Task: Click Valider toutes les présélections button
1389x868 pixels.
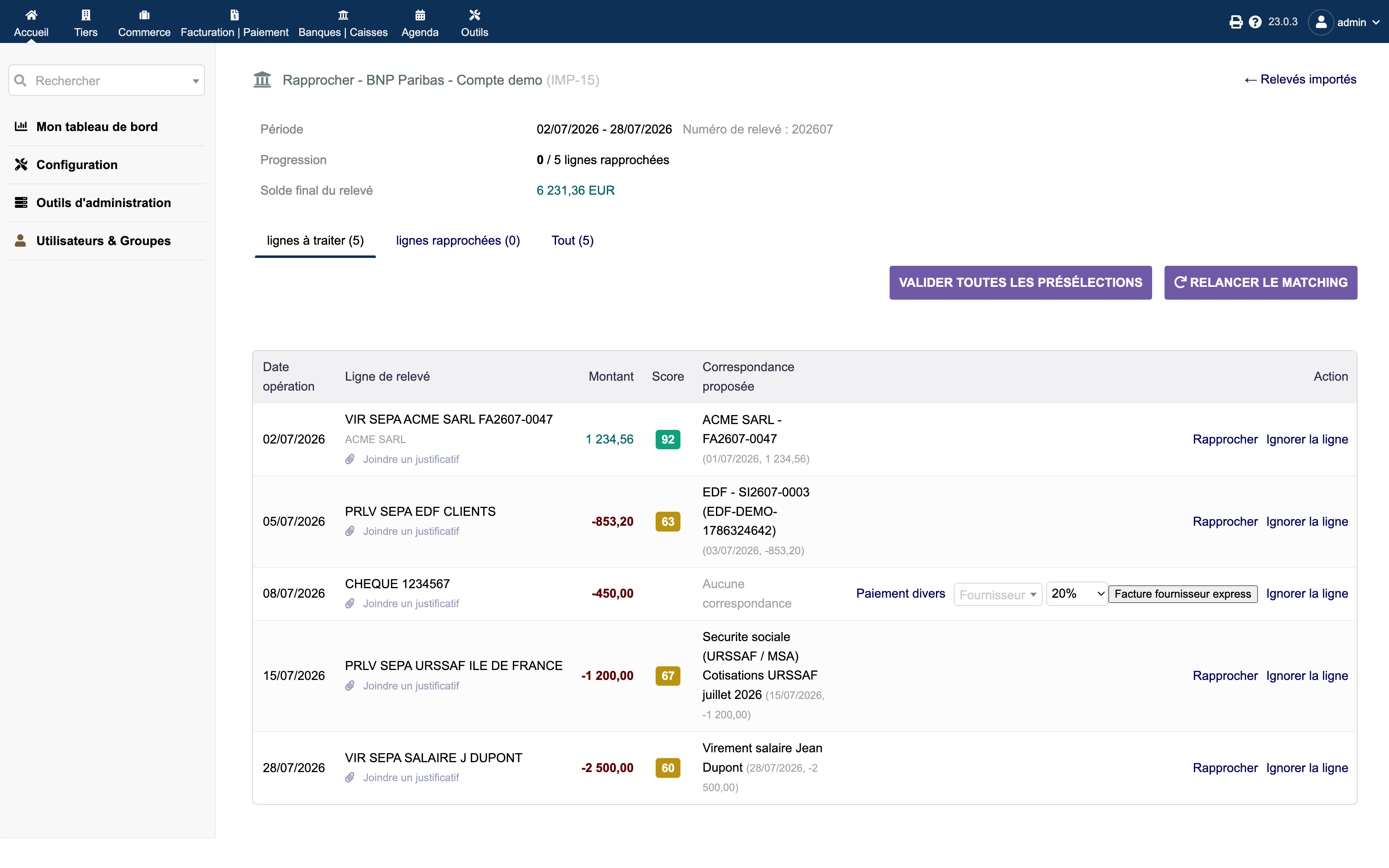Action: coord(1021,282)
